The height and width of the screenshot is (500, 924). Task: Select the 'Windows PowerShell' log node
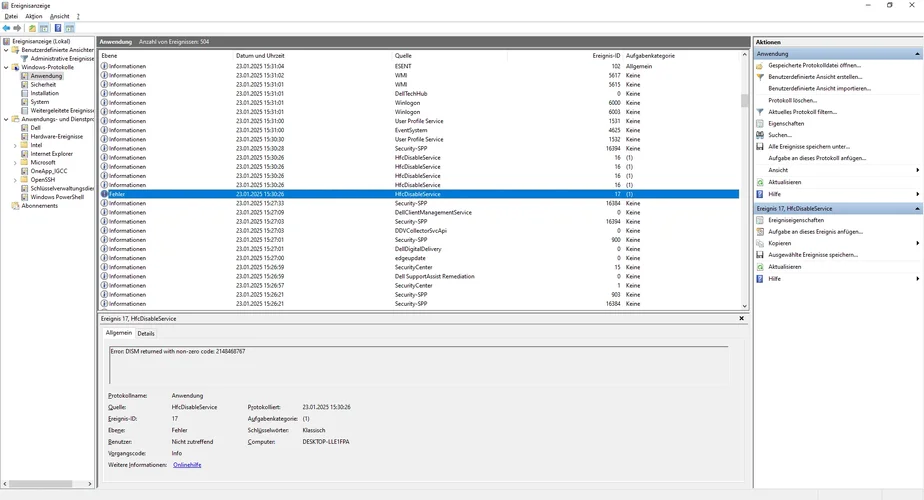[x=57, y=197]
